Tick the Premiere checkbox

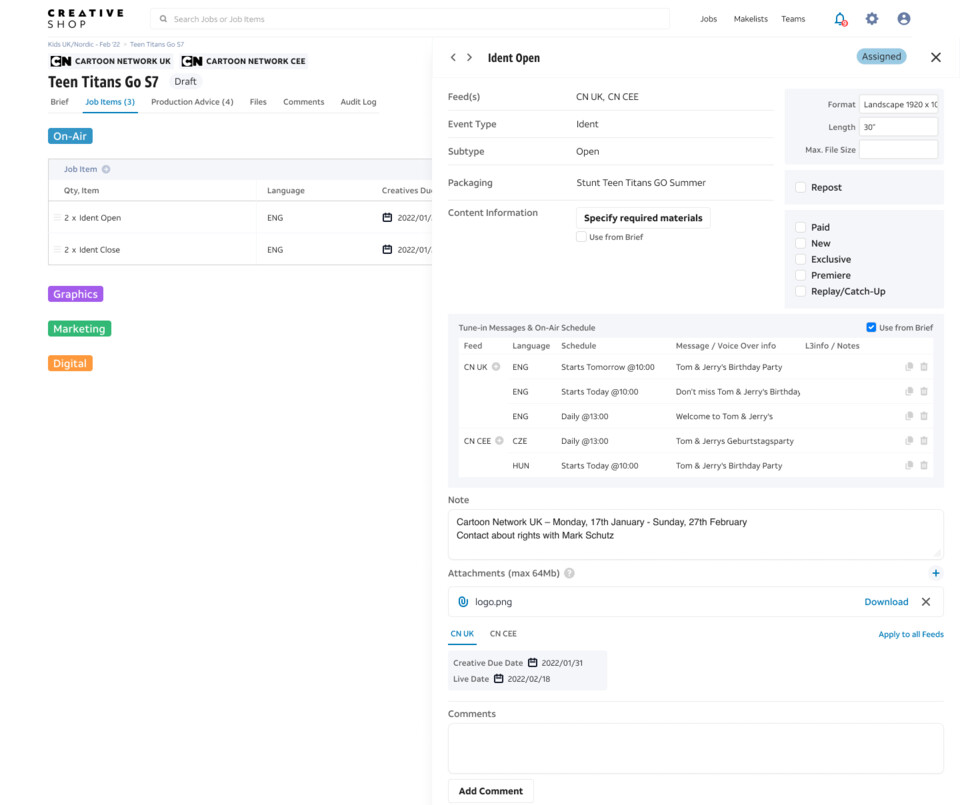pyautogui.click(x=800, y=275)
